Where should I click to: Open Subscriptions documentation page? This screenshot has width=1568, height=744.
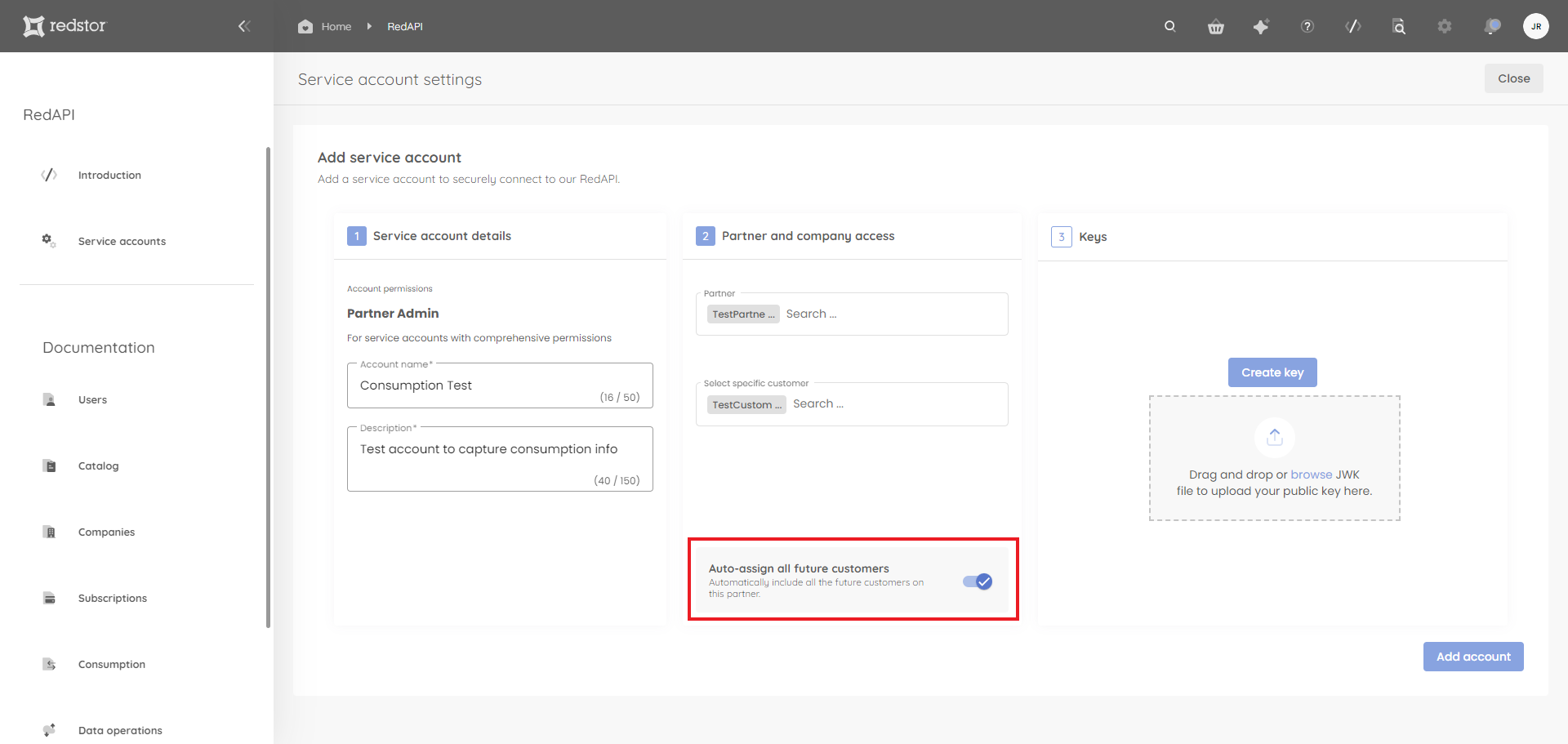click(x=113, y=598)
